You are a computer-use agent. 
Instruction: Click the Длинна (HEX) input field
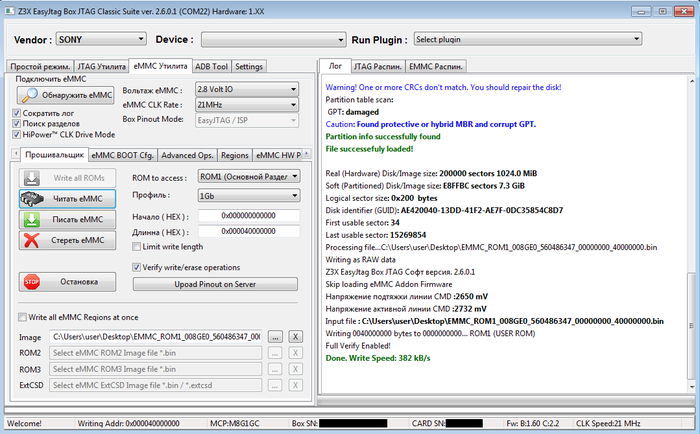pos(248,232)
